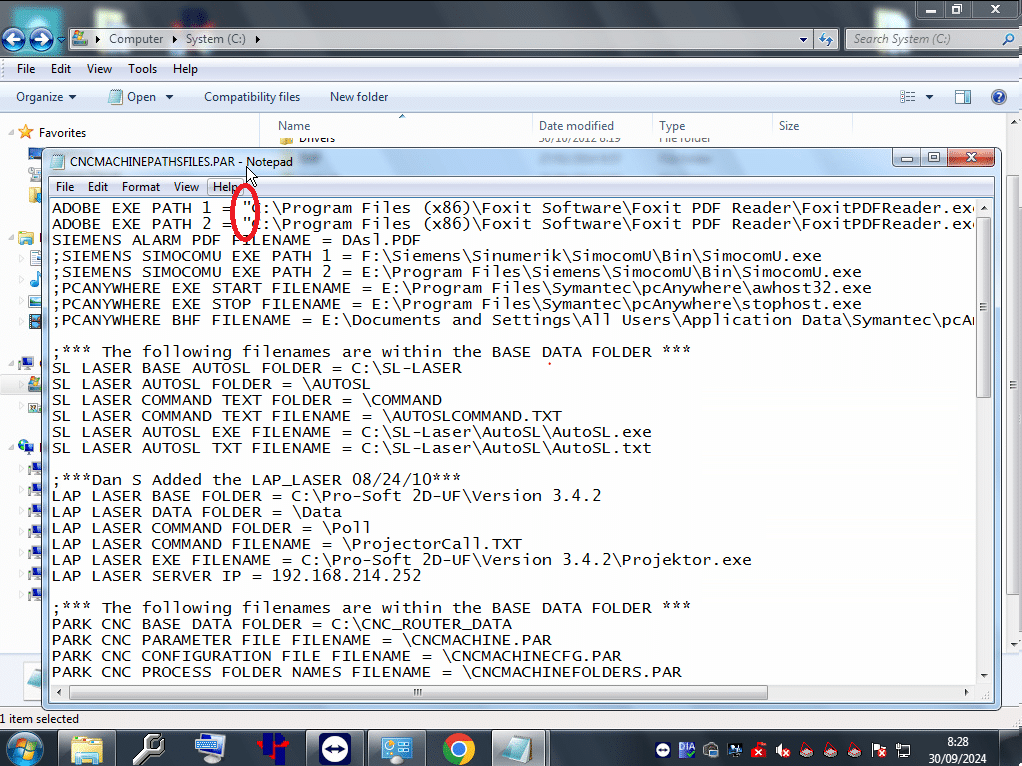1022x766 pixels.
Task: Open the dropdown arrow beside Open
Action: click(x=169, y=97)
